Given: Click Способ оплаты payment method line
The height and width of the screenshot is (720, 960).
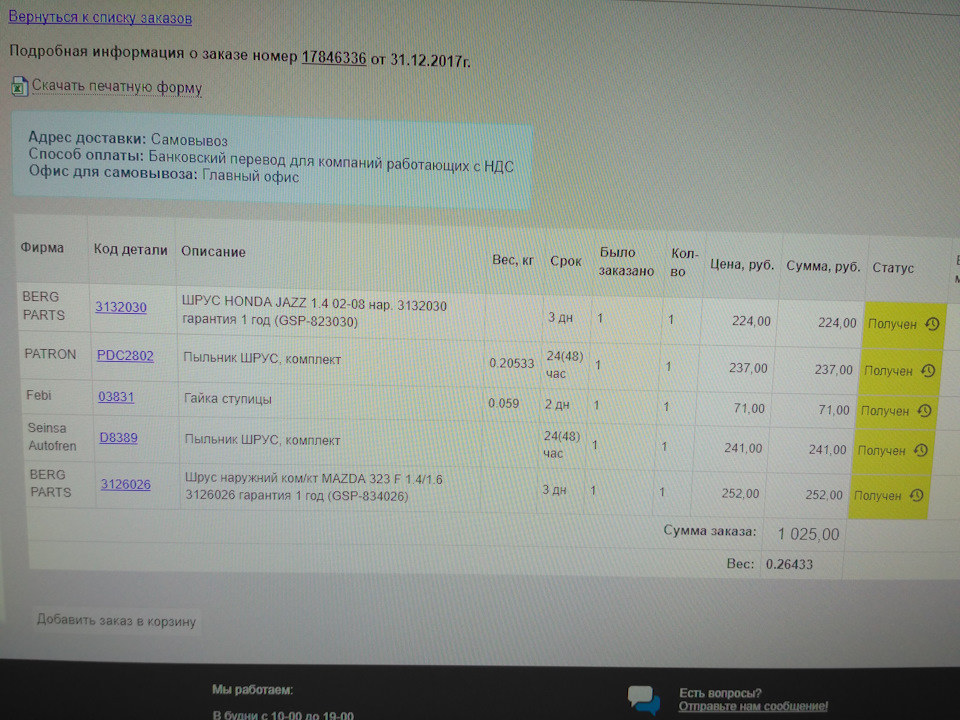Looking at the screenshot, I should pos(271,160).
